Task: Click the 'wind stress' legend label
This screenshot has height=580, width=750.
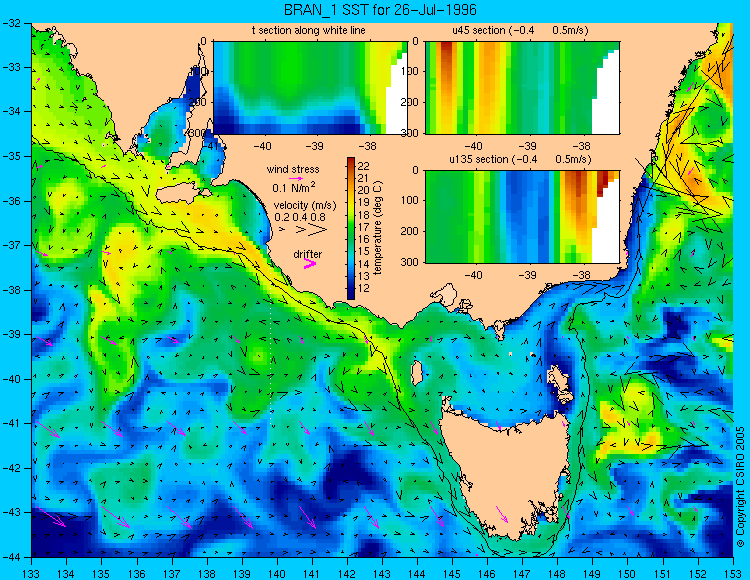Action: (x=293, y=169)
